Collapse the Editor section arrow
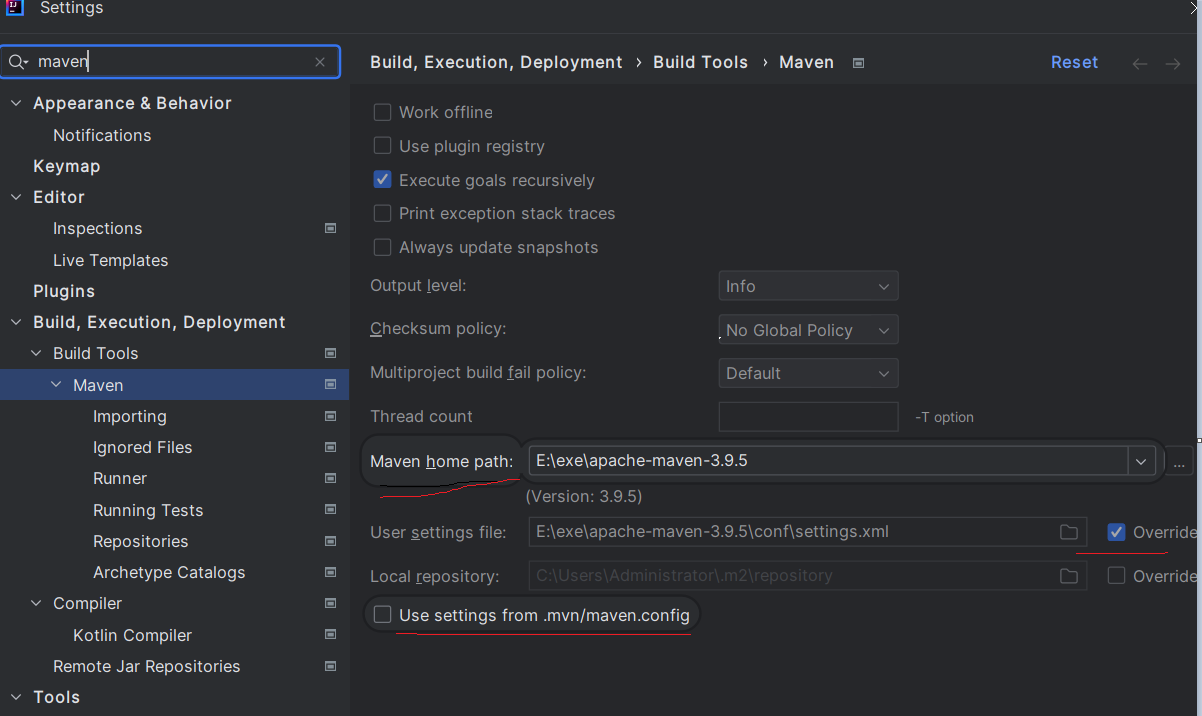Image resolution: width=1202 pixels, height=716 pixels. (16, 197)
